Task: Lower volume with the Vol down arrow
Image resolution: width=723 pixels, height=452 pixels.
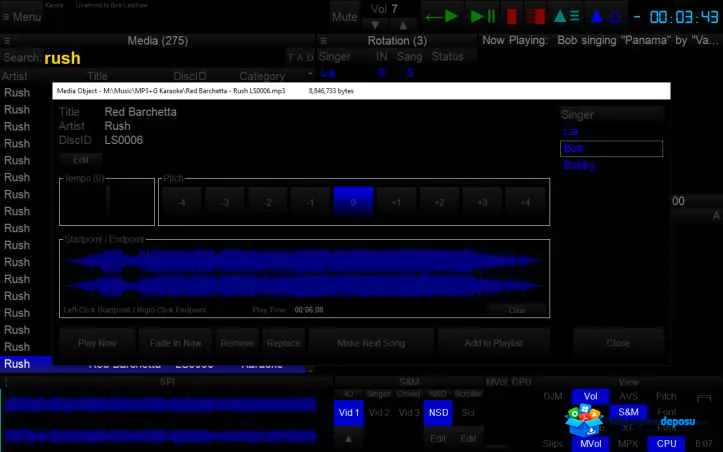Action: coord(375,25)
